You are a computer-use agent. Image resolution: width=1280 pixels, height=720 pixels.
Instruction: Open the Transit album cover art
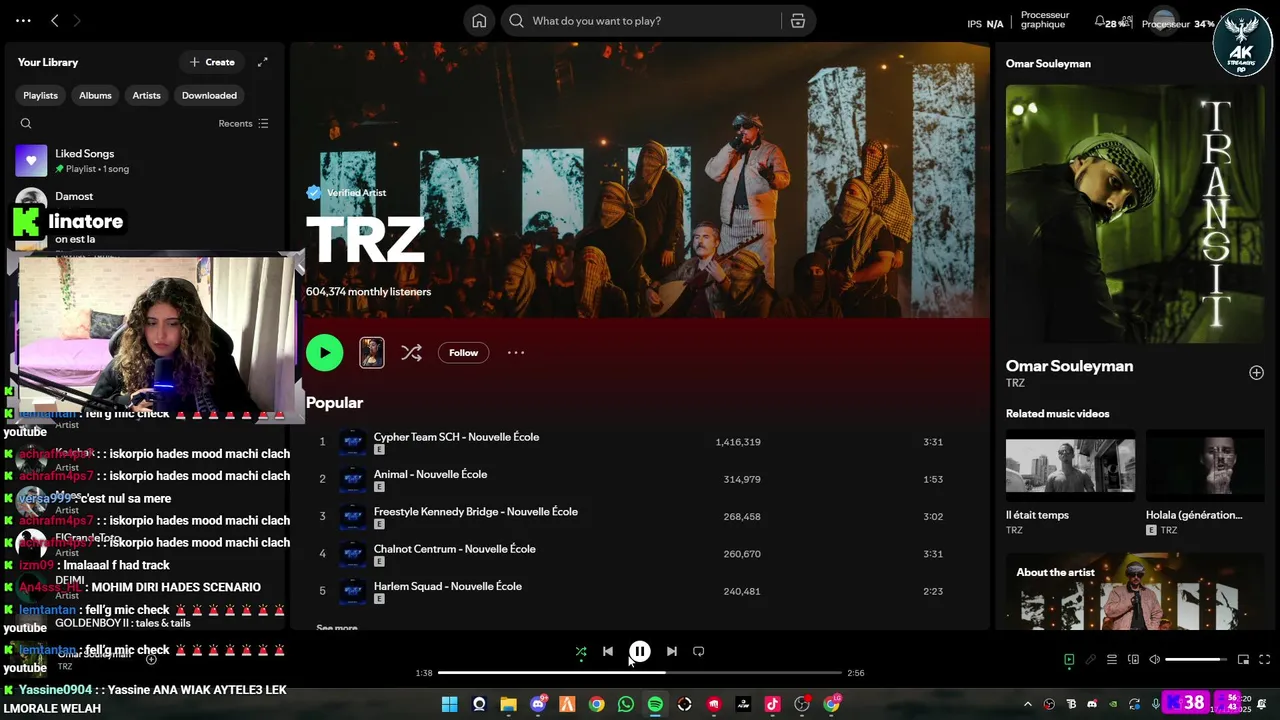(1135, 214)
